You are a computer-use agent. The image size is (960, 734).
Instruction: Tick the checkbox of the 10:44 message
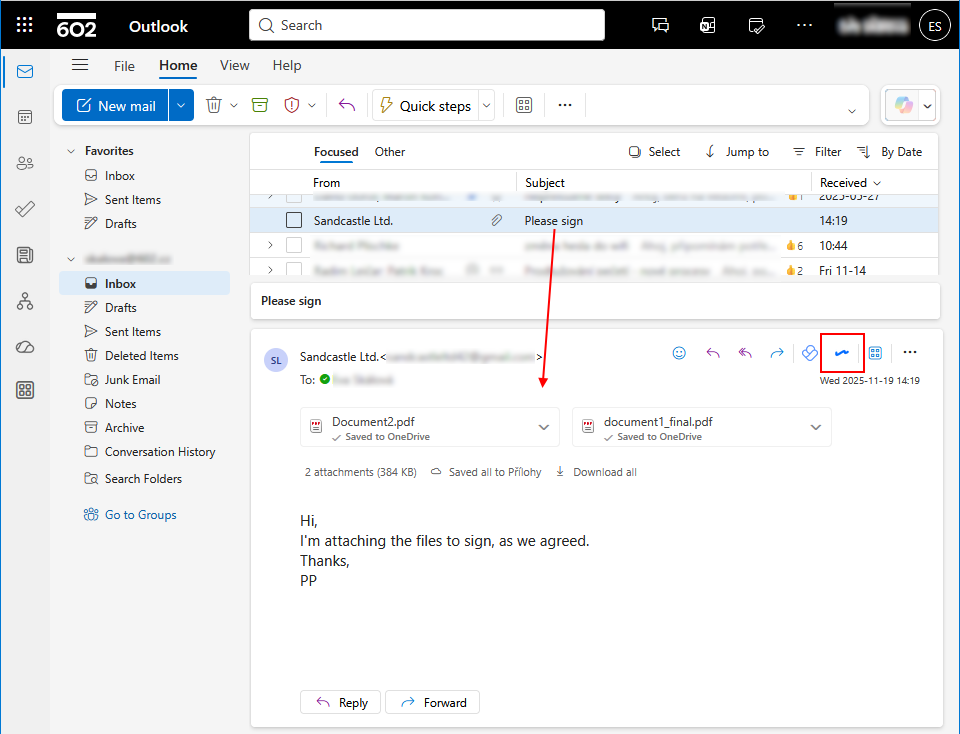[294, 245]
